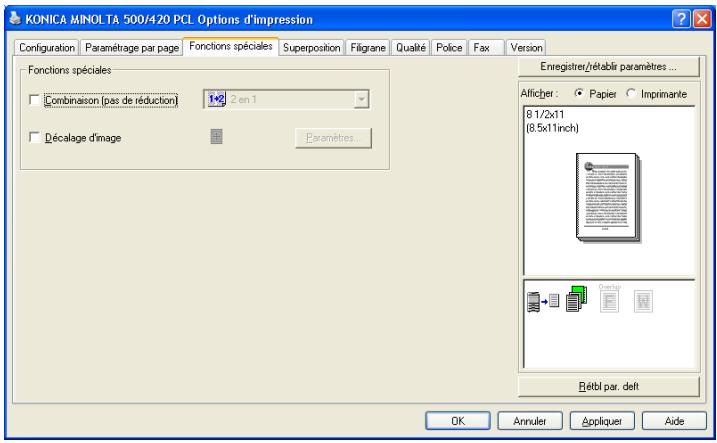Screen dimensions: 717x443
Task: Open the Aide button
Action: click(x=674, y=421)
